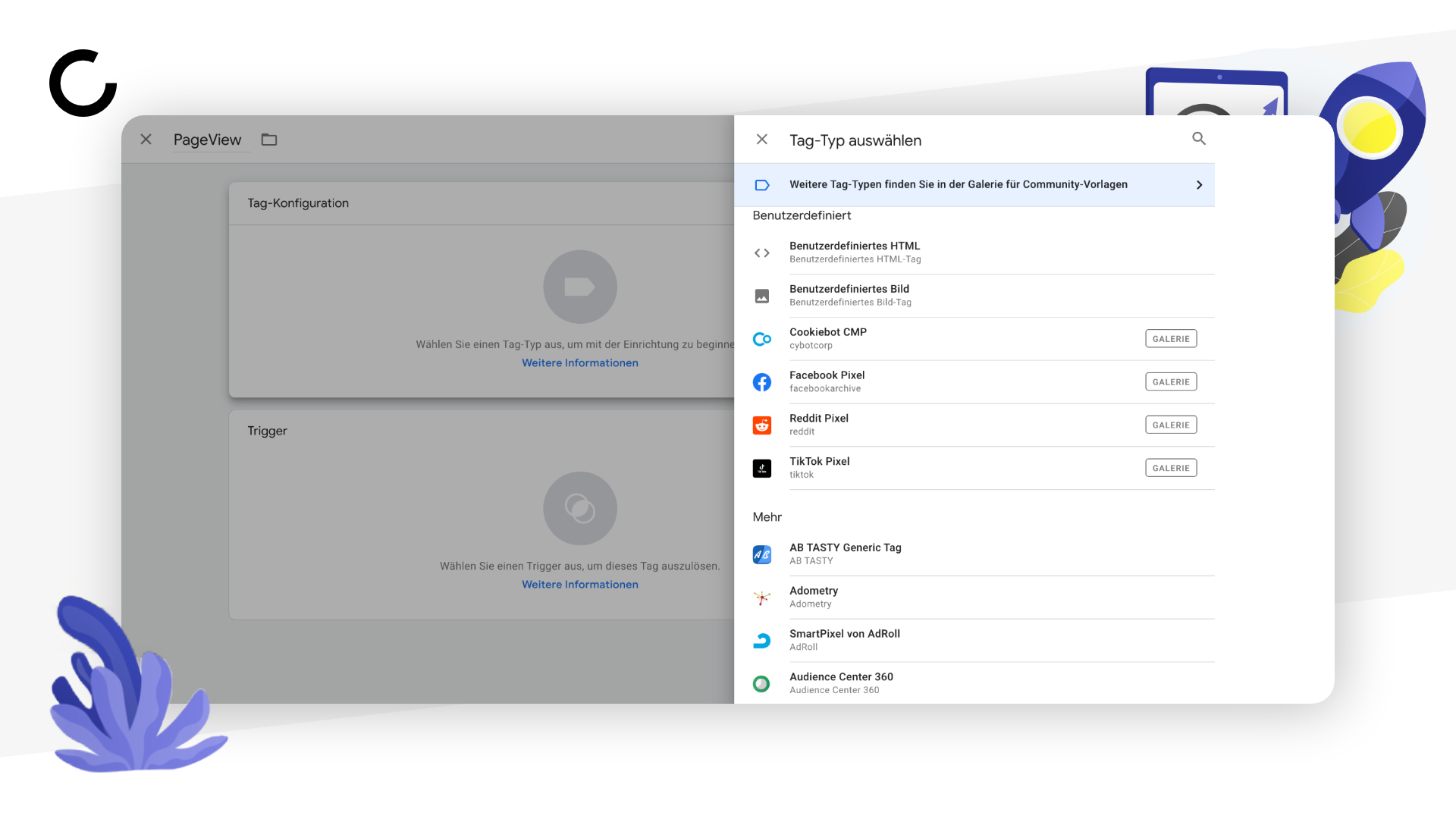Viewport: 1456px width, 819px height.
Task: Click the AdRoll SmartPixel logo icon
Action: (x=762, y=641)
